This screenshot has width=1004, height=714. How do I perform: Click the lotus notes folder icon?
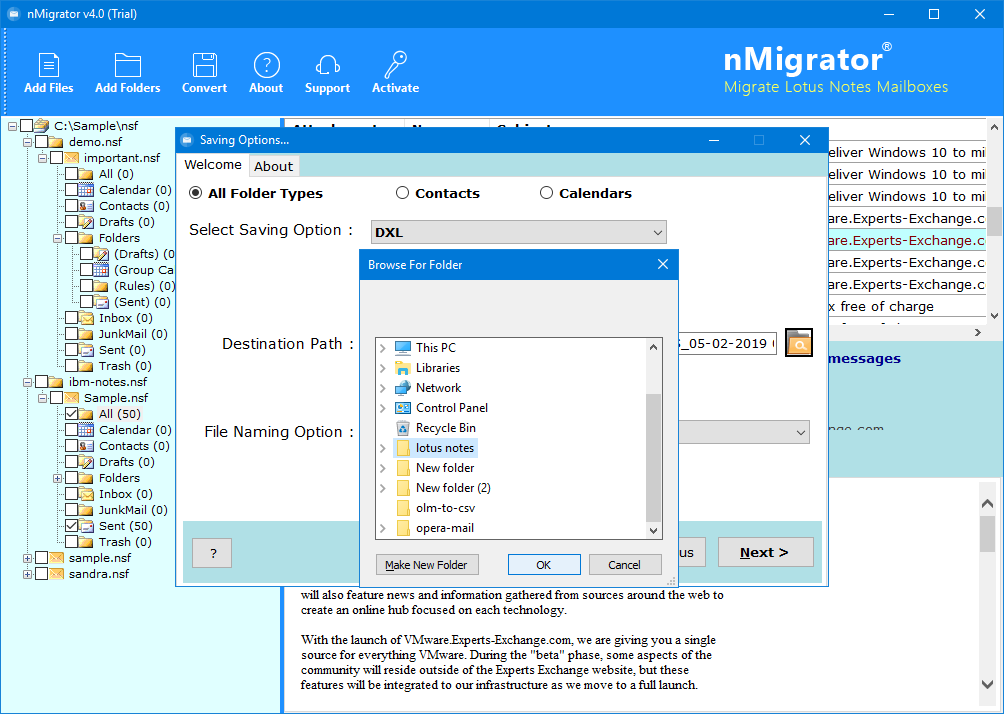point(403,448)
